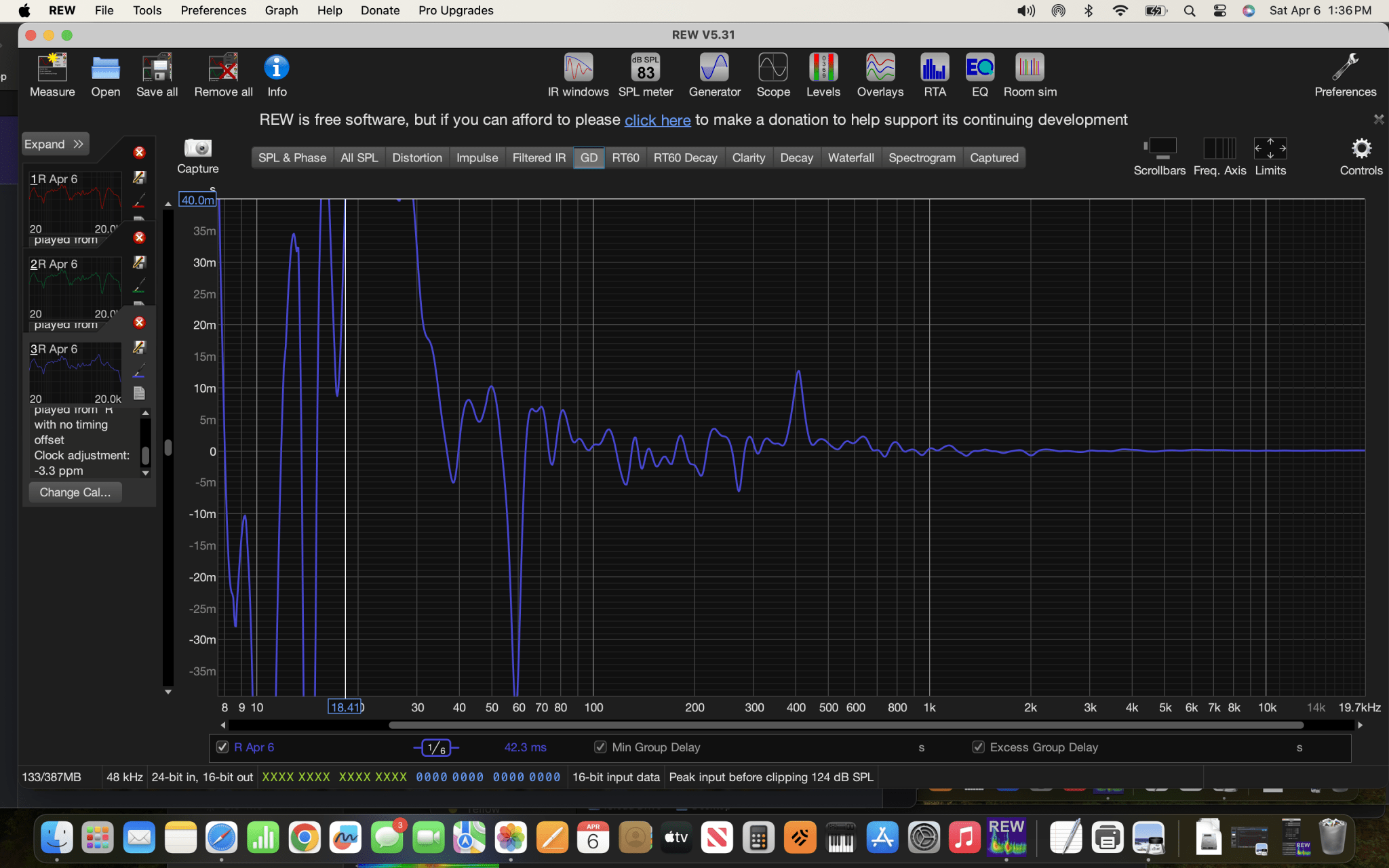This screenshot has height=868, width=1389.
Task: Step the graph vertical axis up arrow
Action: (168, 204)
